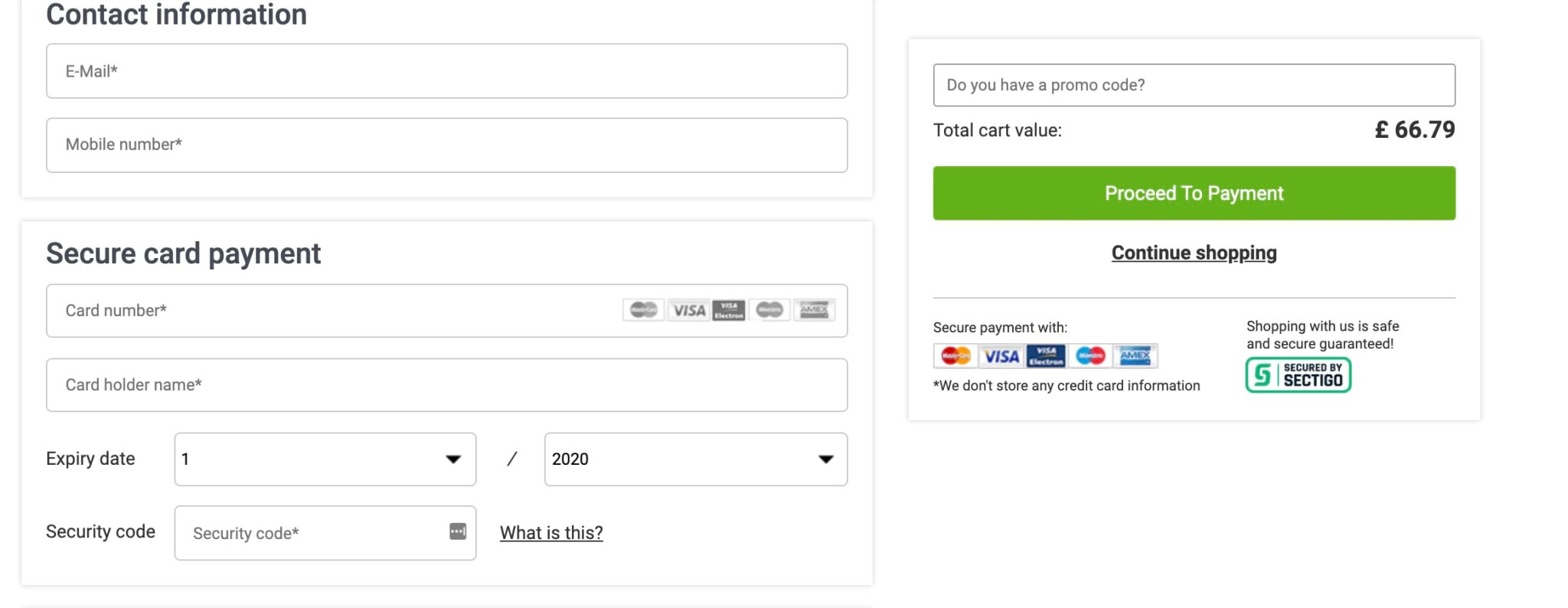Screen dimensions: 1568x608
Task: Click the grey VISA Electron icon in card field
Action: click(729, 310)
